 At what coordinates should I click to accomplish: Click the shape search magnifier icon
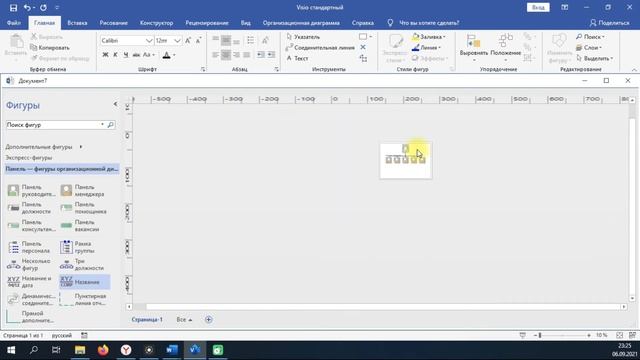111,125
